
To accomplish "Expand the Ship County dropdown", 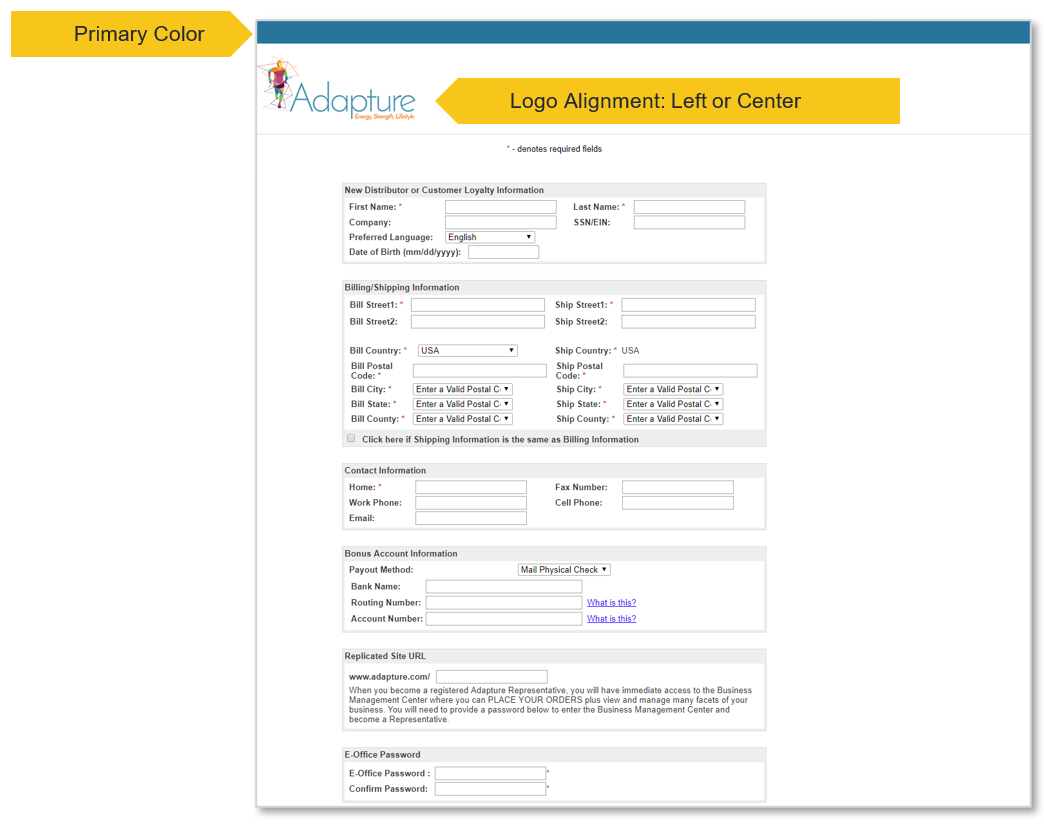I will coord(673,419).
